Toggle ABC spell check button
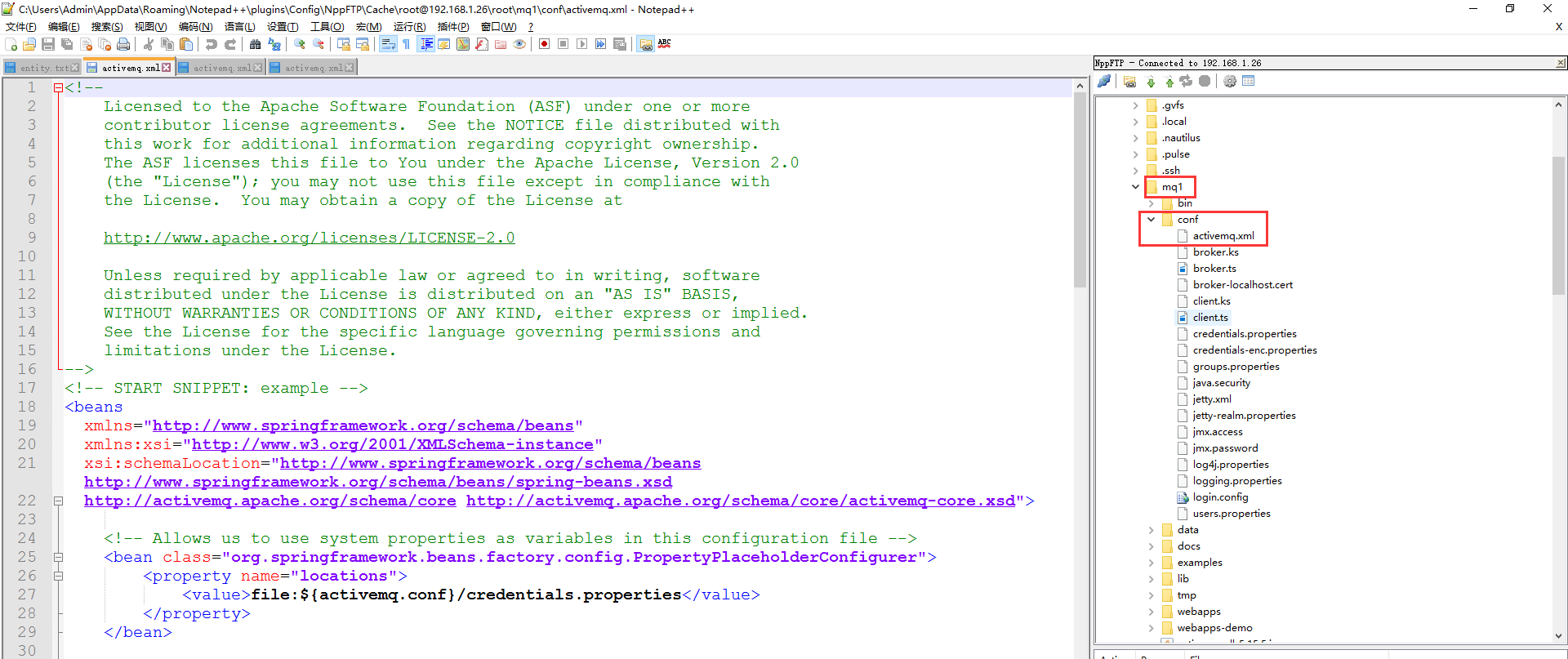 [x=664, y=44]
